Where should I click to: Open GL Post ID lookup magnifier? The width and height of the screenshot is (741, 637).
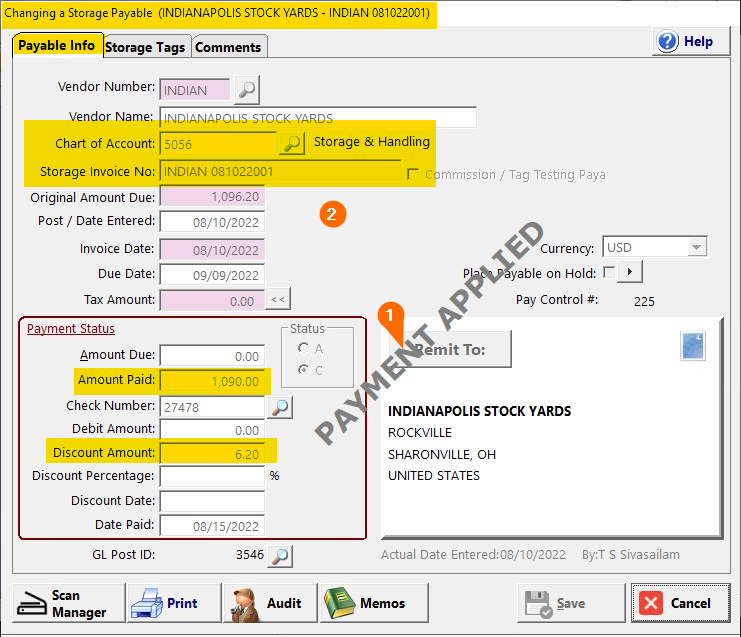pos(280,556)
